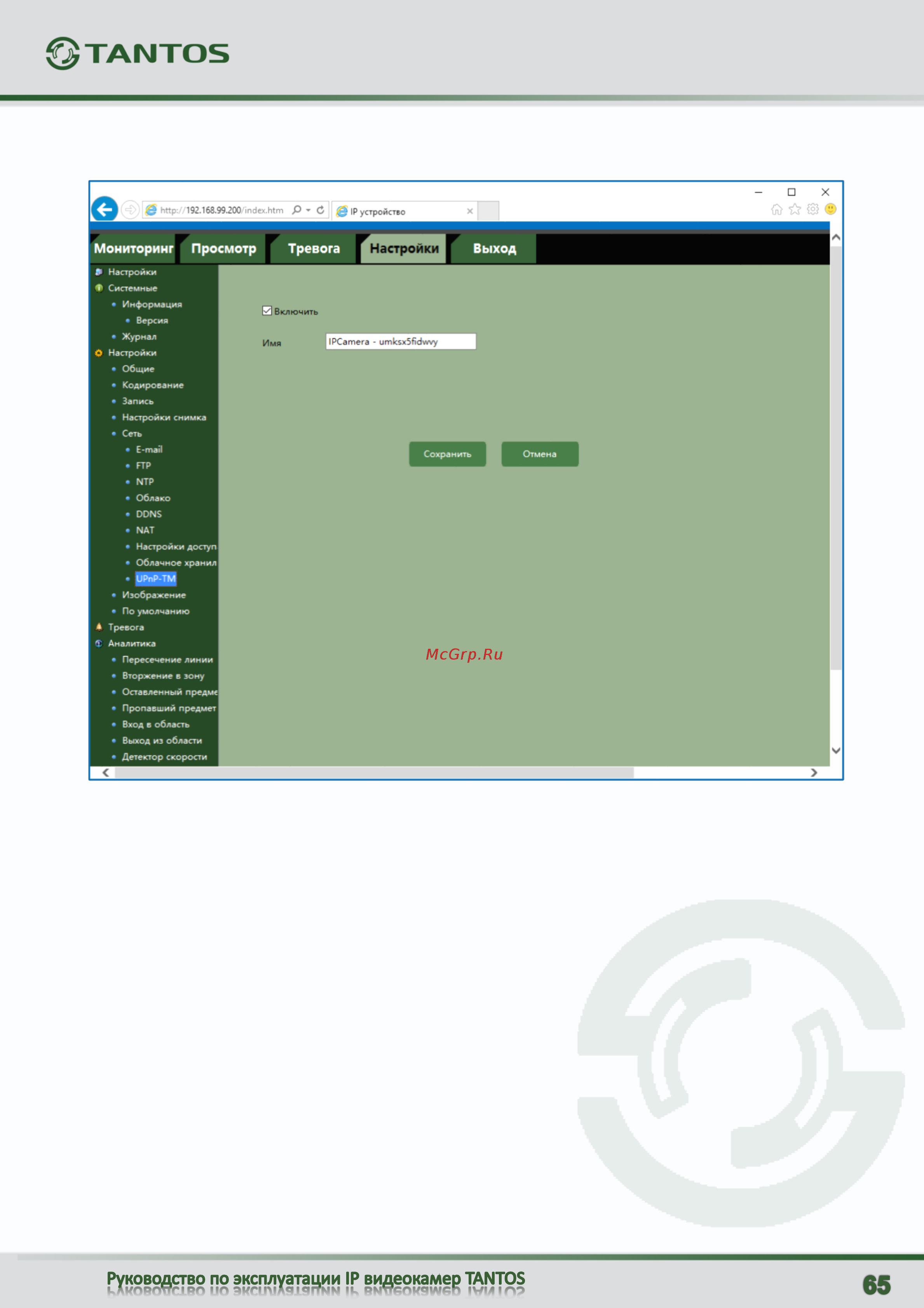Click the browser back arrow button
Viewport: 924px width, 1308px height.
tap(105, 210)
